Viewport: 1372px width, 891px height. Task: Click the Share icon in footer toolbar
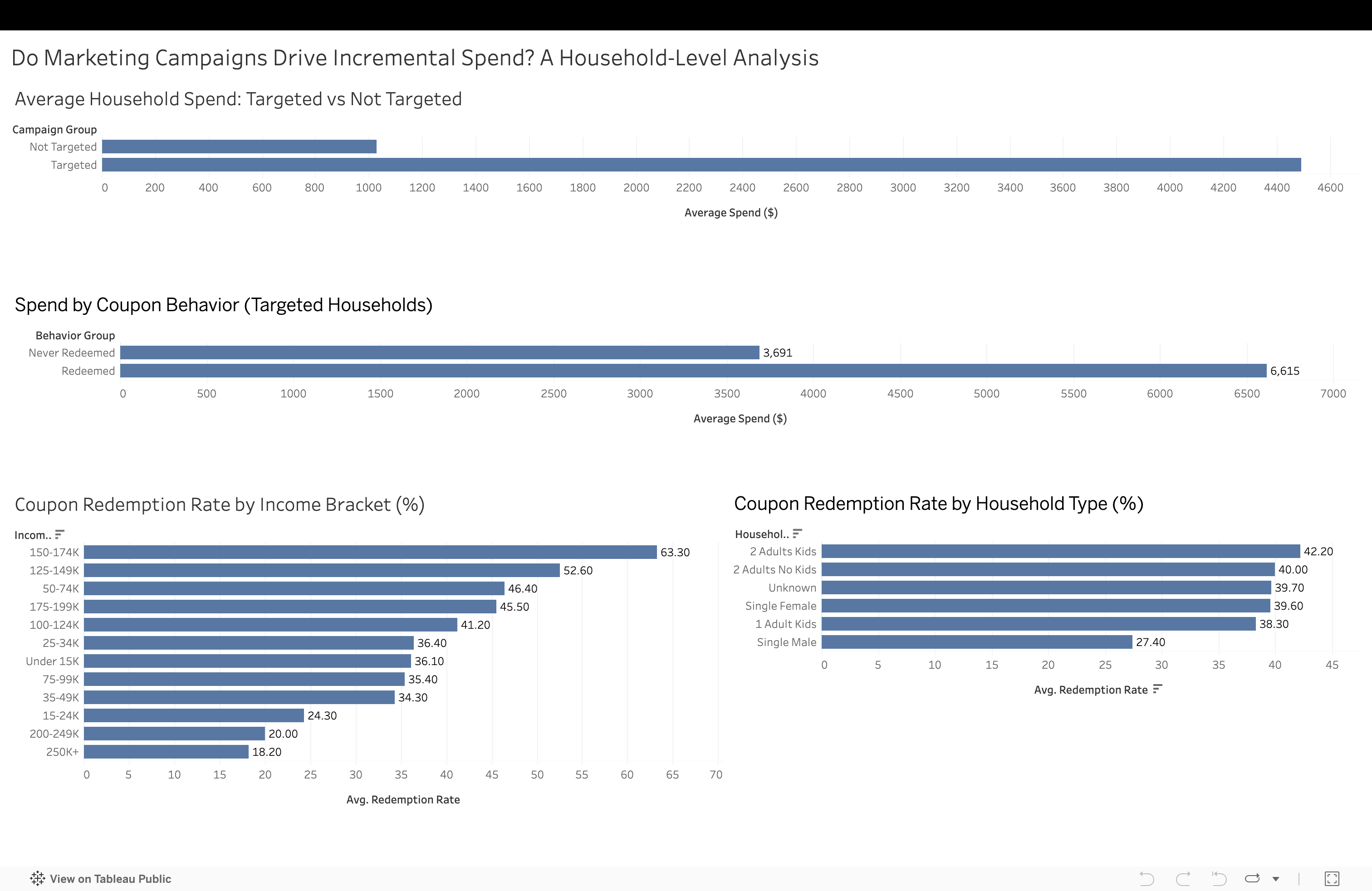click(x=1252, y=878)
